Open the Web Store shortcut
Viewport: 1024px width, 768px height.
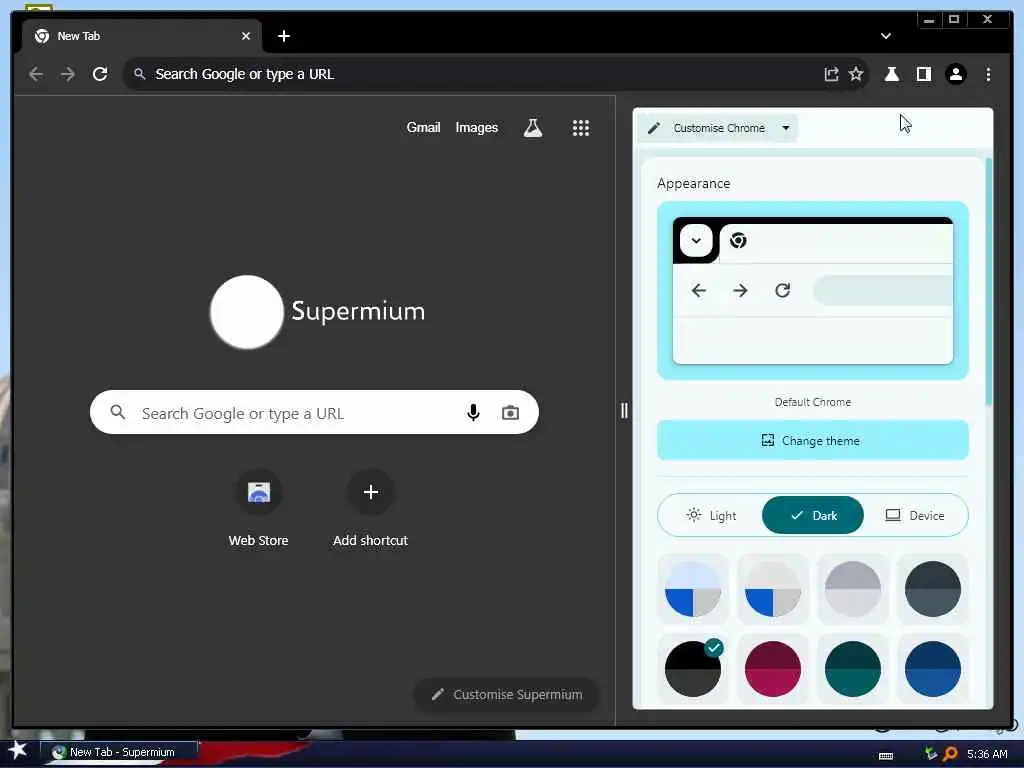(259, 509)
